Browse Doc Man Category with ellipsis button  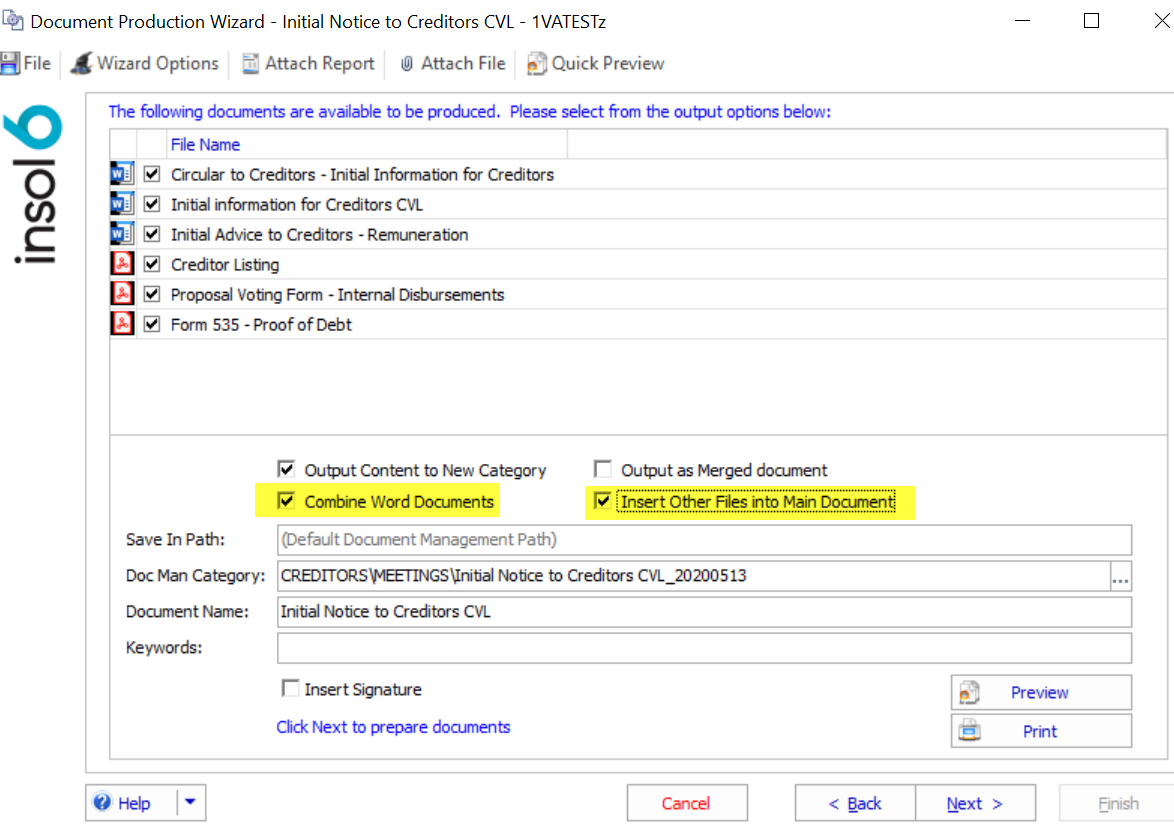[x=1120, y=576]
